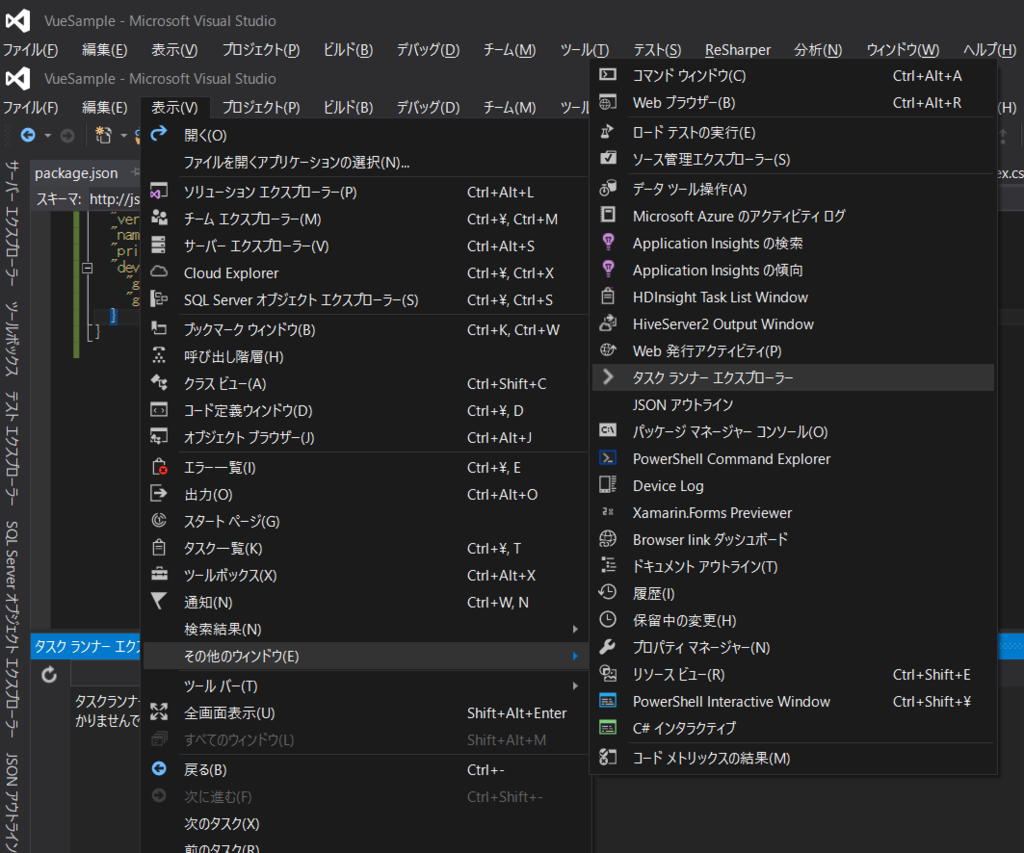The width and height of the screenshot is (1024, 853).
Task: Open the ツールボックス vertical side tab
Action: pyautogui.click(x=12, y=338)
